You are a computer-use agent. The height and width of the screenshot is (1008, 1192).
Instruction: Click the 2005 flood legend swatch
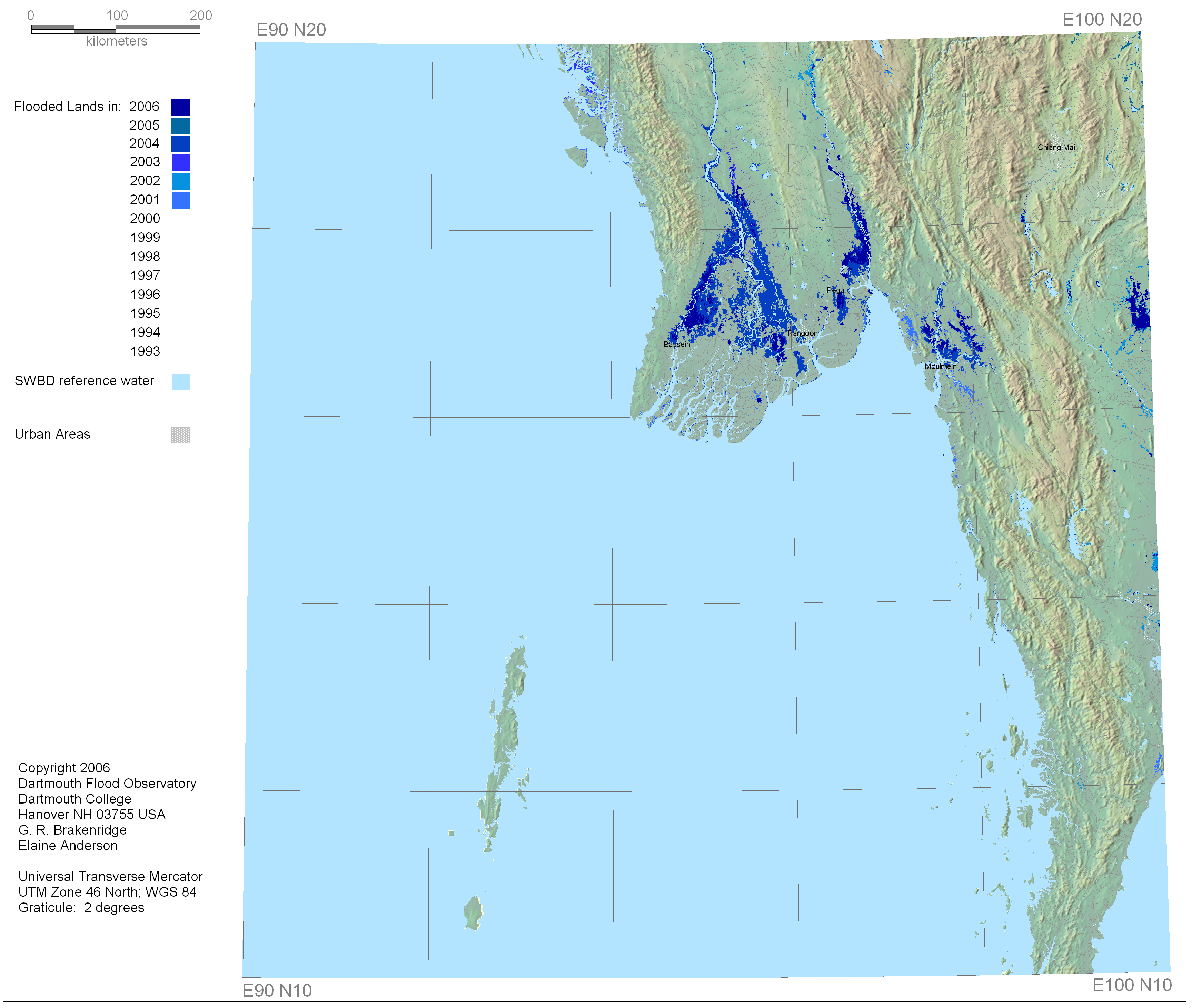click(181, 126)
